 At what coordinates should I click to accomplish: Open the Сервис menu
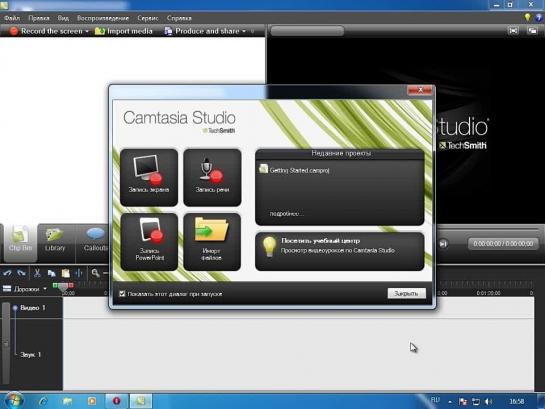[148, 18]
